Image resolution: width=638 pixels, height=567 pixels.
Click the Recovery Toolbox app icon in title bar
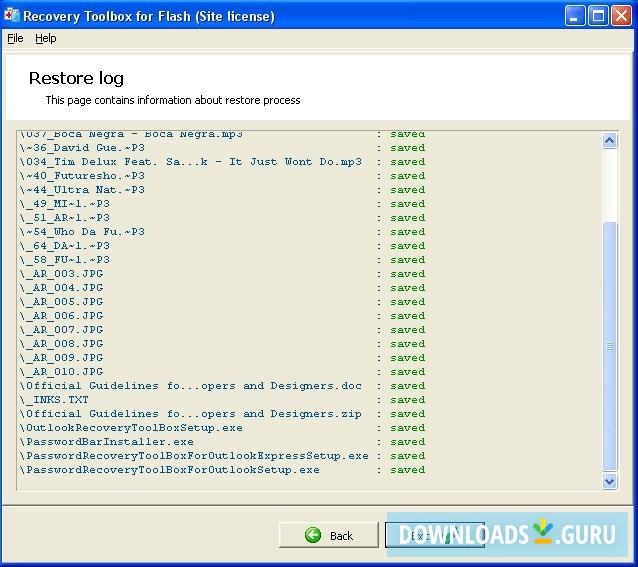pos(12,15)
